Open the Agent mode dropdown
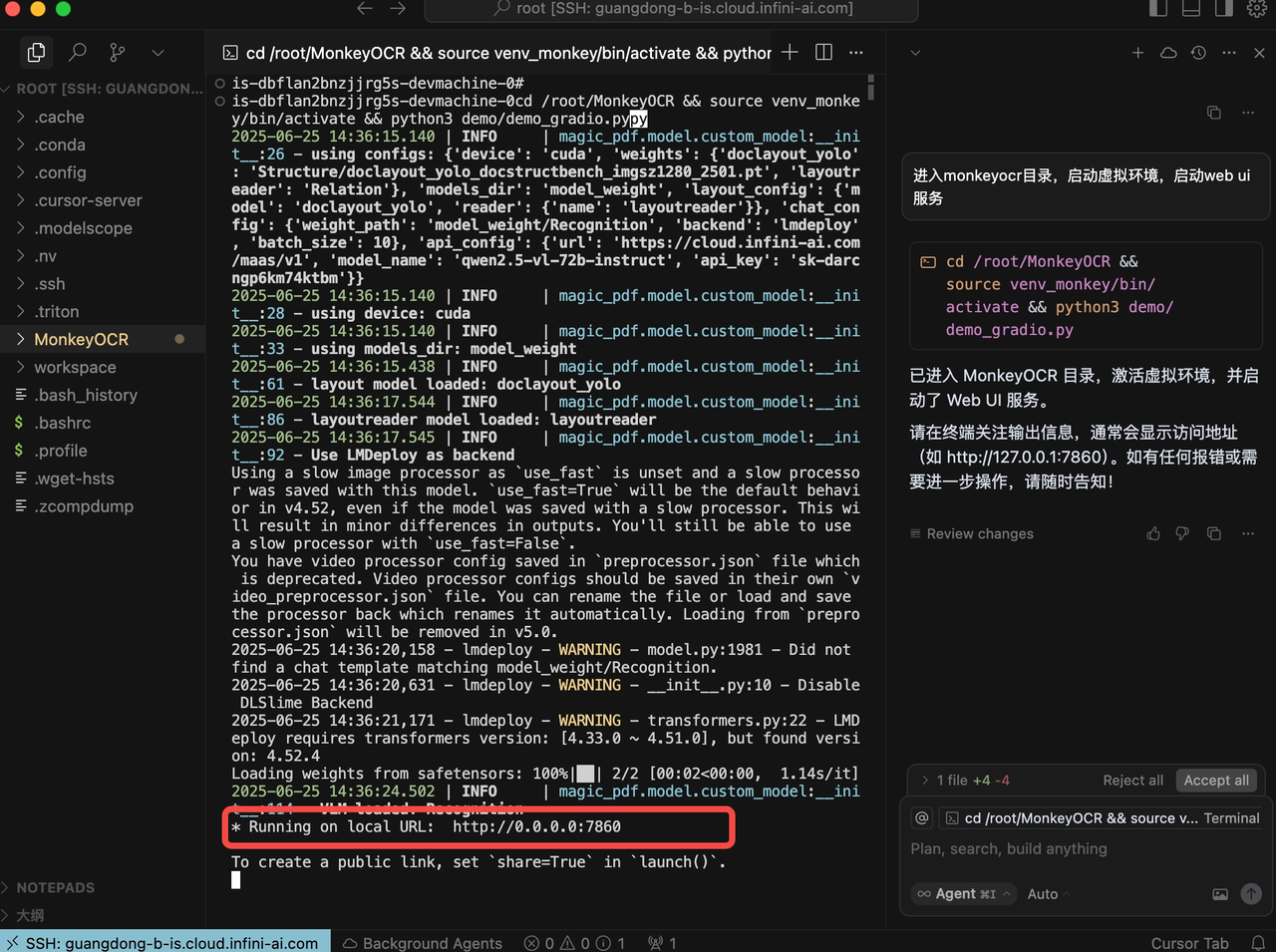Image resolution: width=1276 pixels, height=952 pixels. click(x=963, y=893)
